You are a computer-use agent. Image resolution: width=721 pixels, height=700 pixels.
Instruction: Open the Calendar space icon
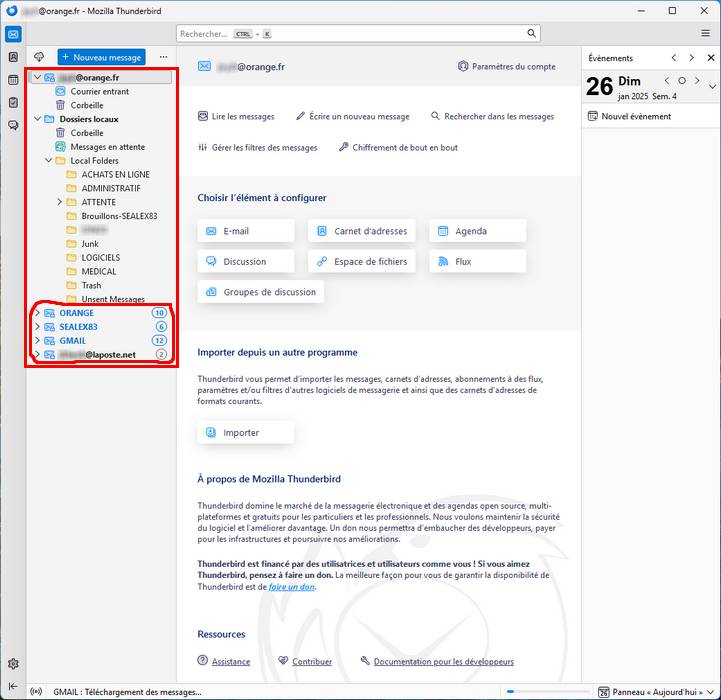click(x=13, y=80)
